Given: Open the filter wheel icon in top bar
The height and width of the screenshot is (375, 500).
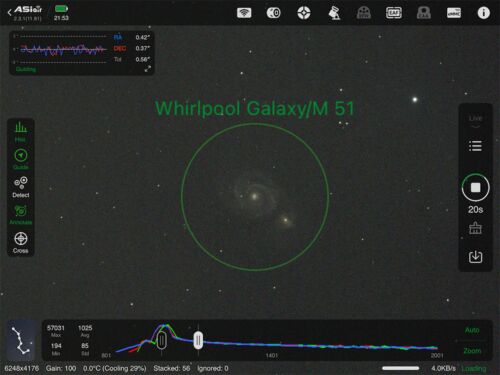Looking at the screenshot, I should (364, 13).
